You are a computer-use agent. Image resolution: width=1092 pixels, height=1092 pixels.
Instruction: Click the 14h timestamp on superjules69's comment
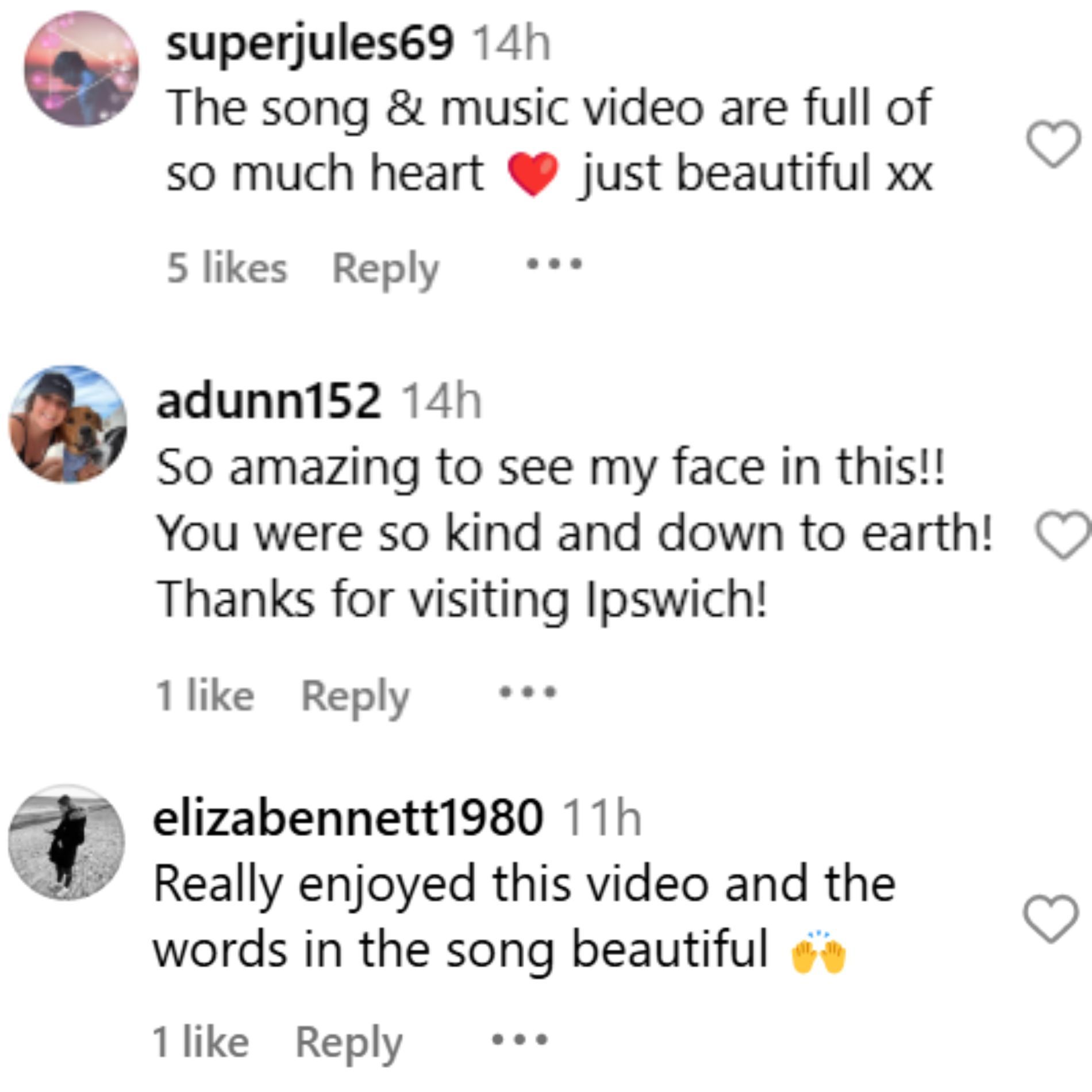click(511, 44)
